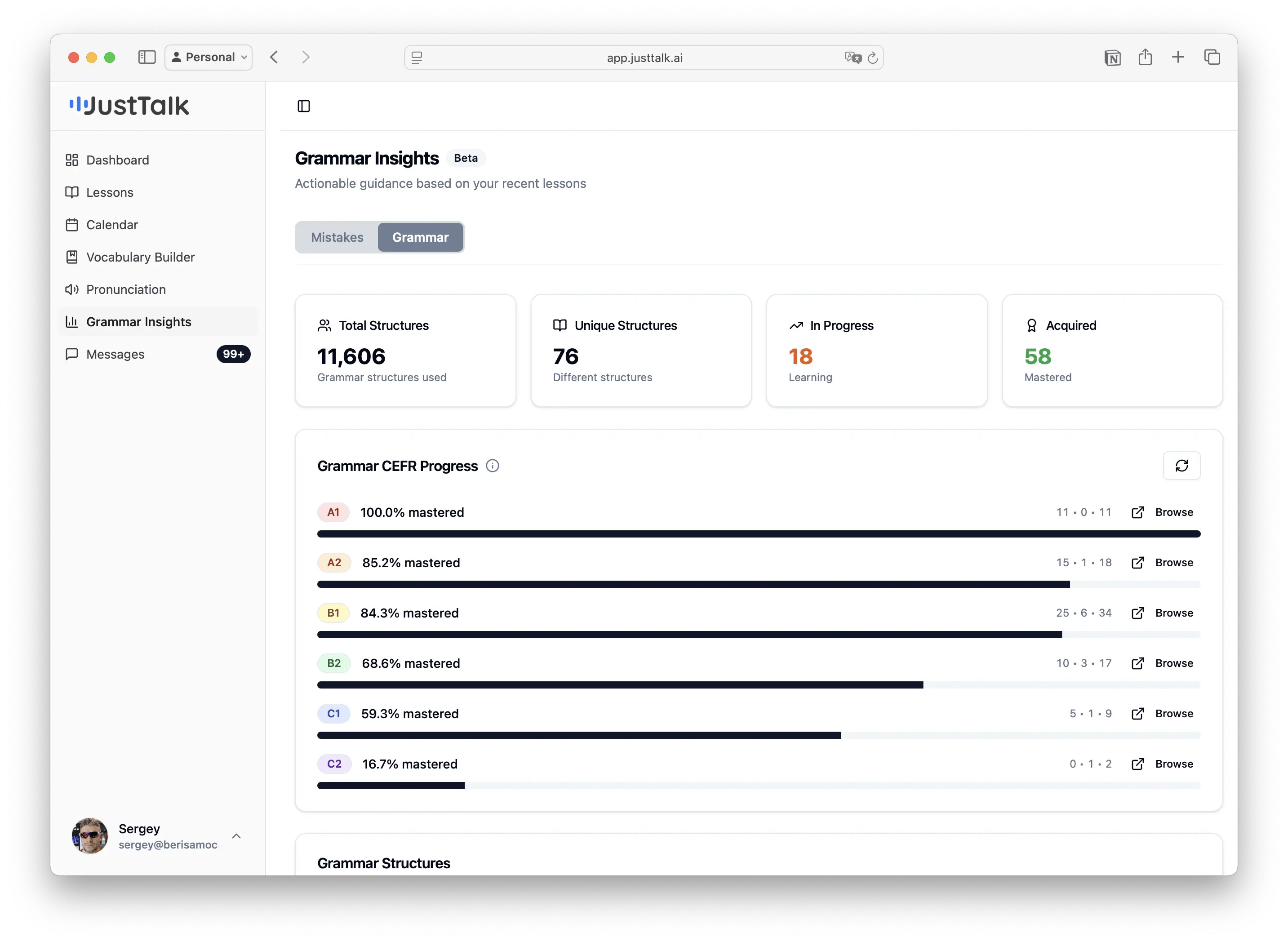Click the B2 level badge
This screenshot has height=942, width=1288.
(334, 663)
